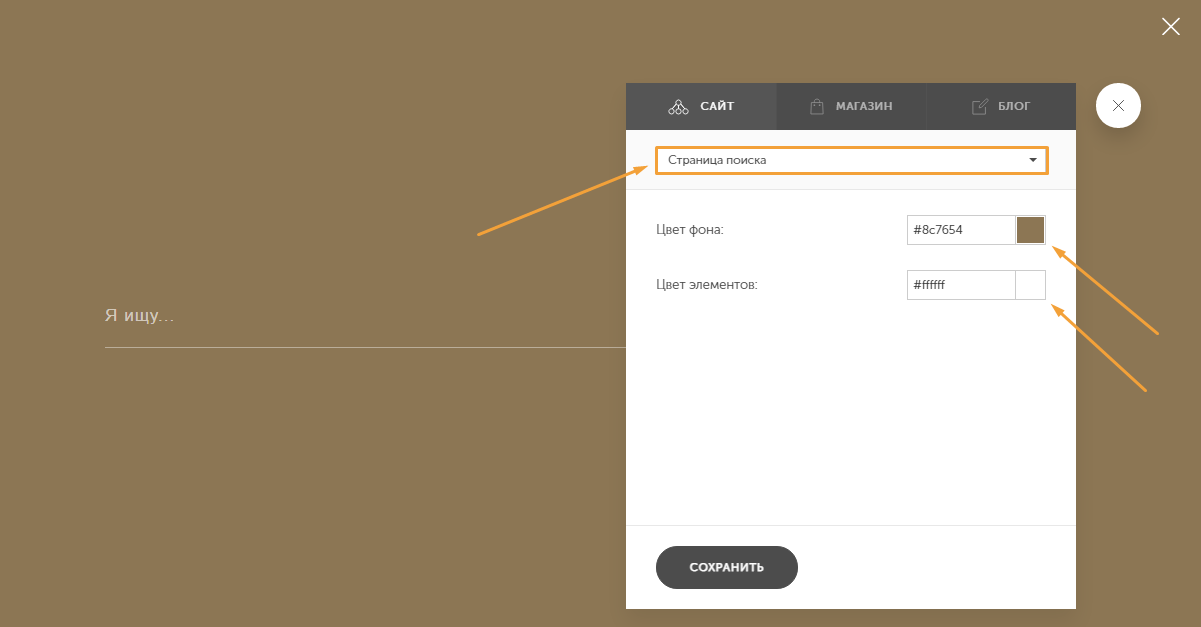This screenshot has width=1201, height=627.
Task: Click the elements color hex field #ffffff
Action: click(x=961, y=285)
